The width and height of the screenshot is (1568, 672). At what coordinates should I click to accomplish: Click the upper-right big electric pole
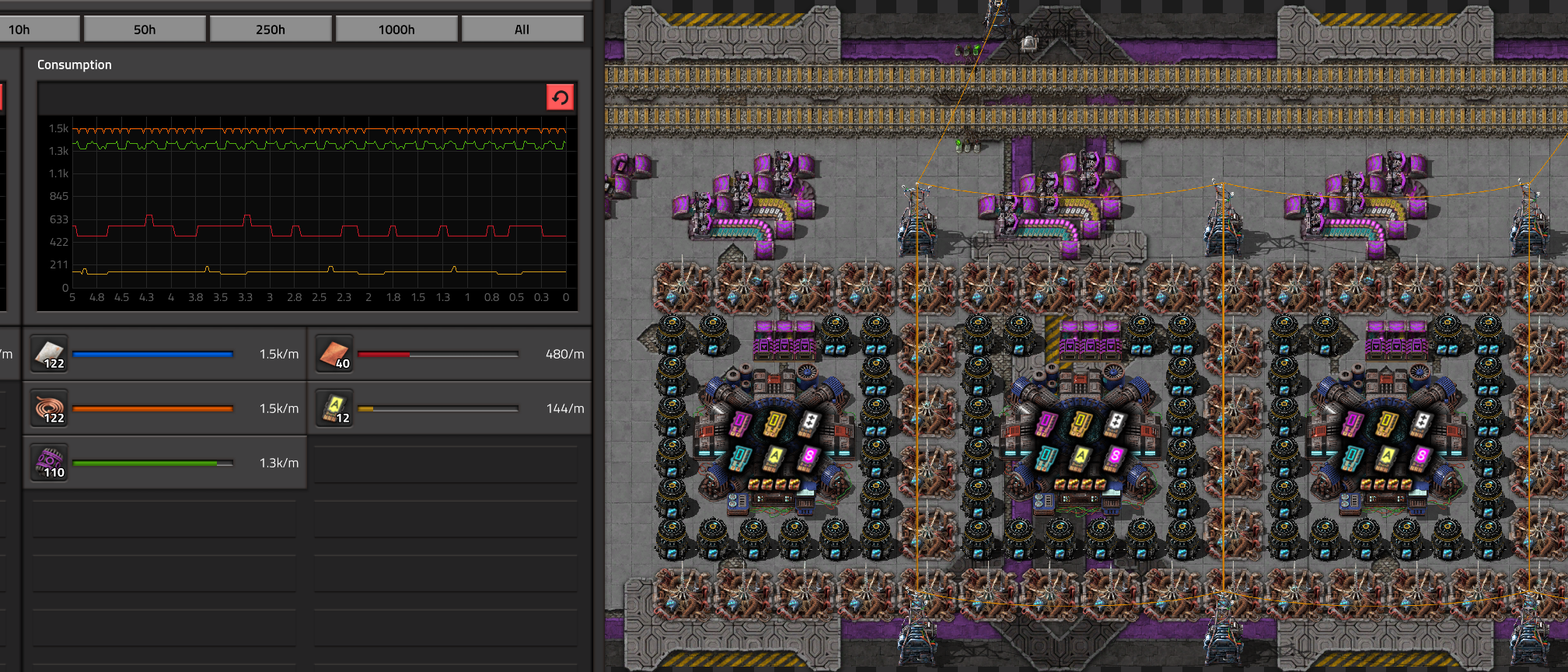coord(1529,220)
